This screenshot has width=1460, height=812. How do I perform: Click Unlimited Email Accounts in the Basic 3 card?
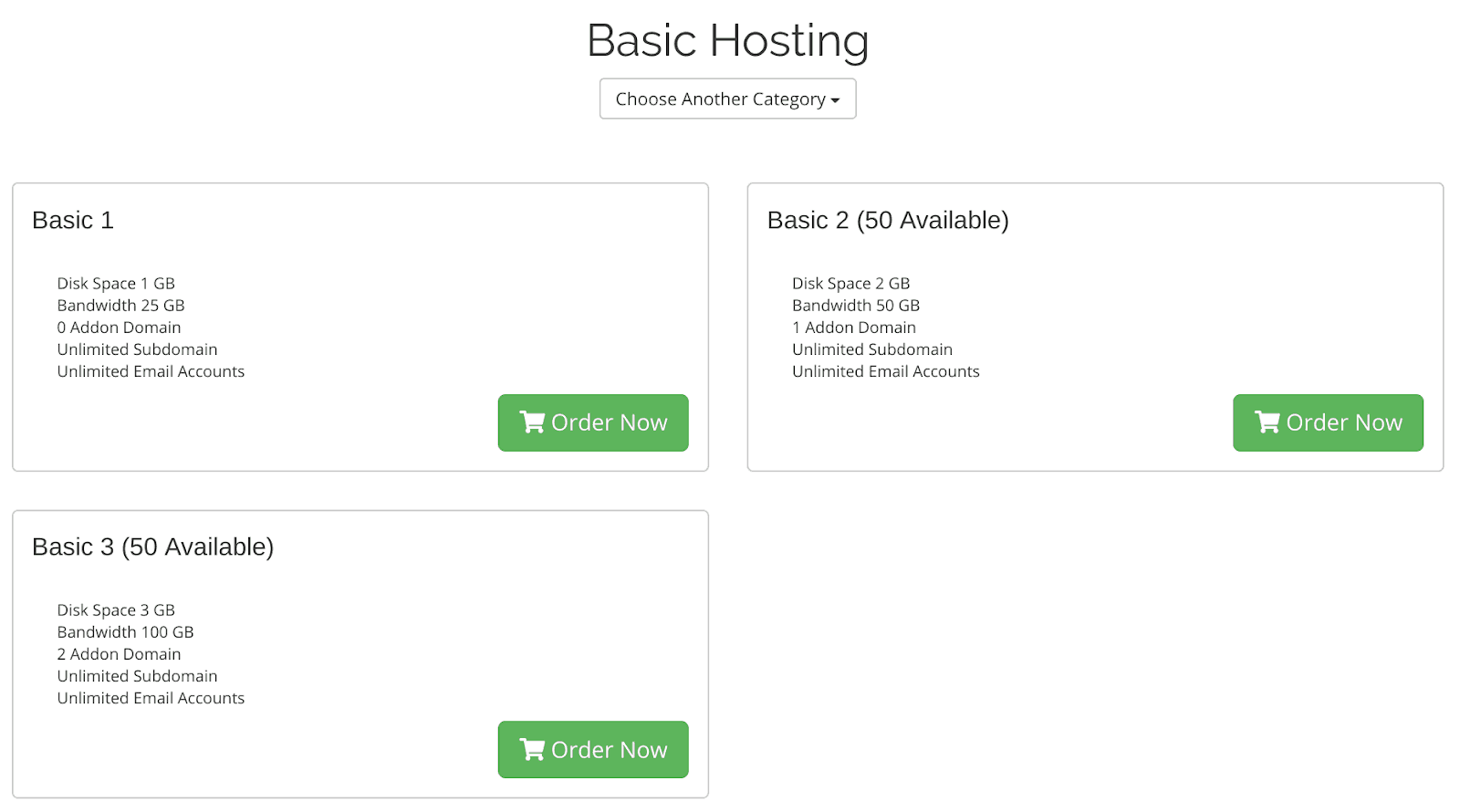tap(151, 698)
